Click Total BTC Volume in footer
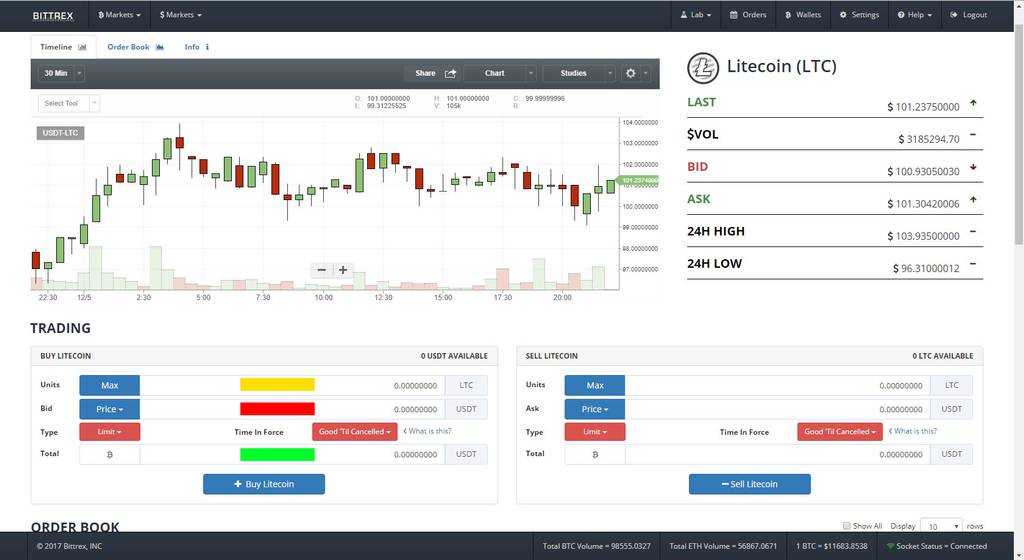 point(596,546)
